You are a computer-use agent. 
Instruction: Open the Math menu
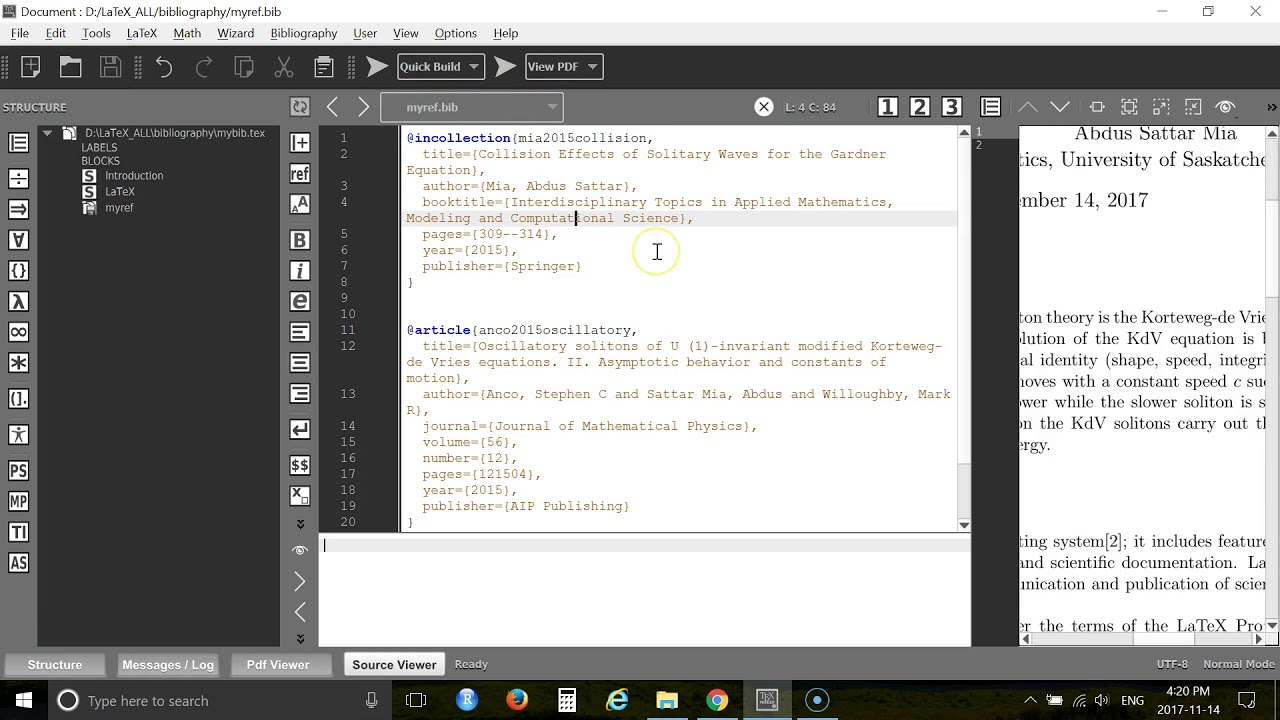pyautogui.click(x=187, y=33)
